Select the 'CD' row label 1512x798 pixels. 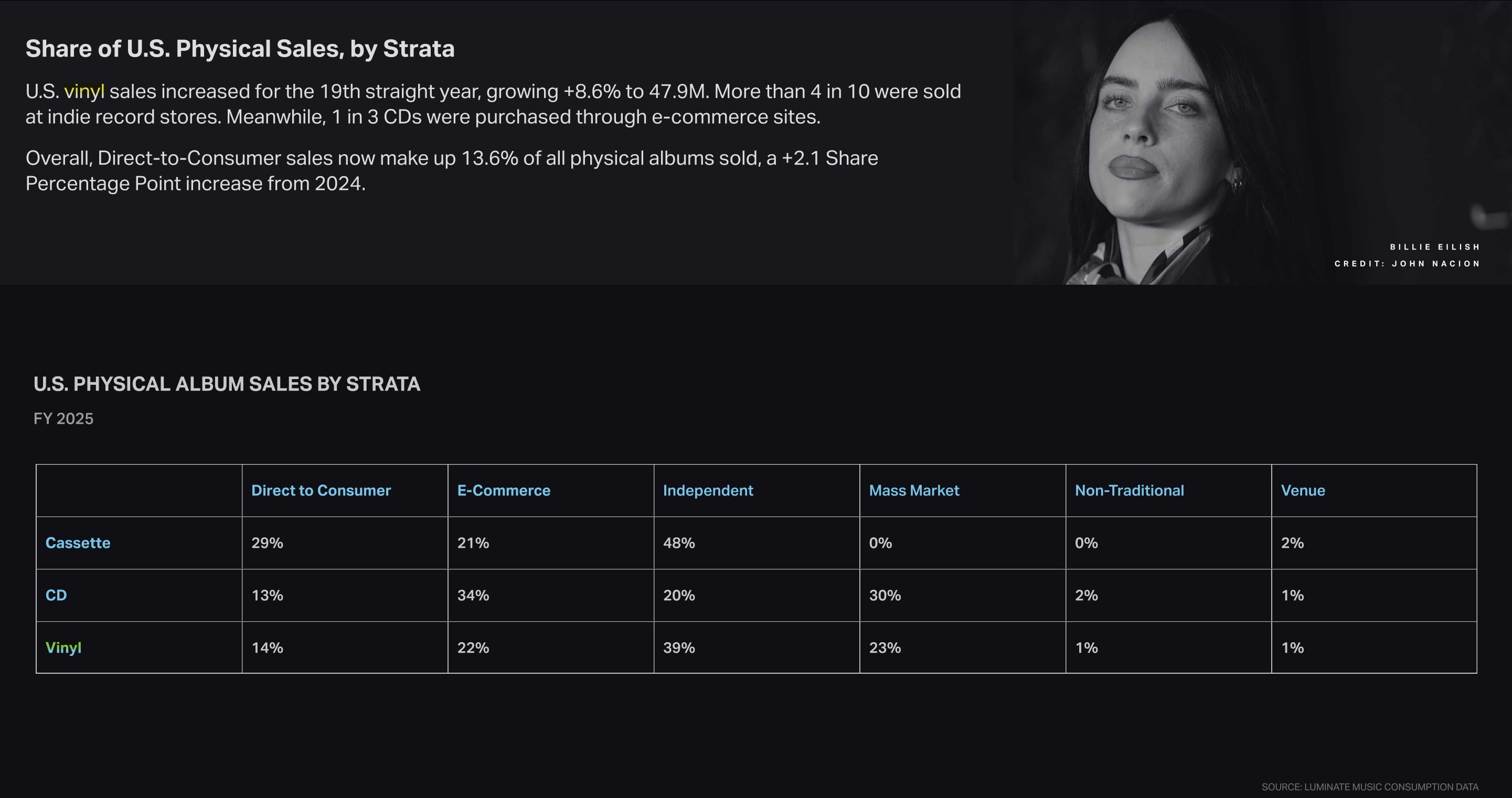pos(56,595)
